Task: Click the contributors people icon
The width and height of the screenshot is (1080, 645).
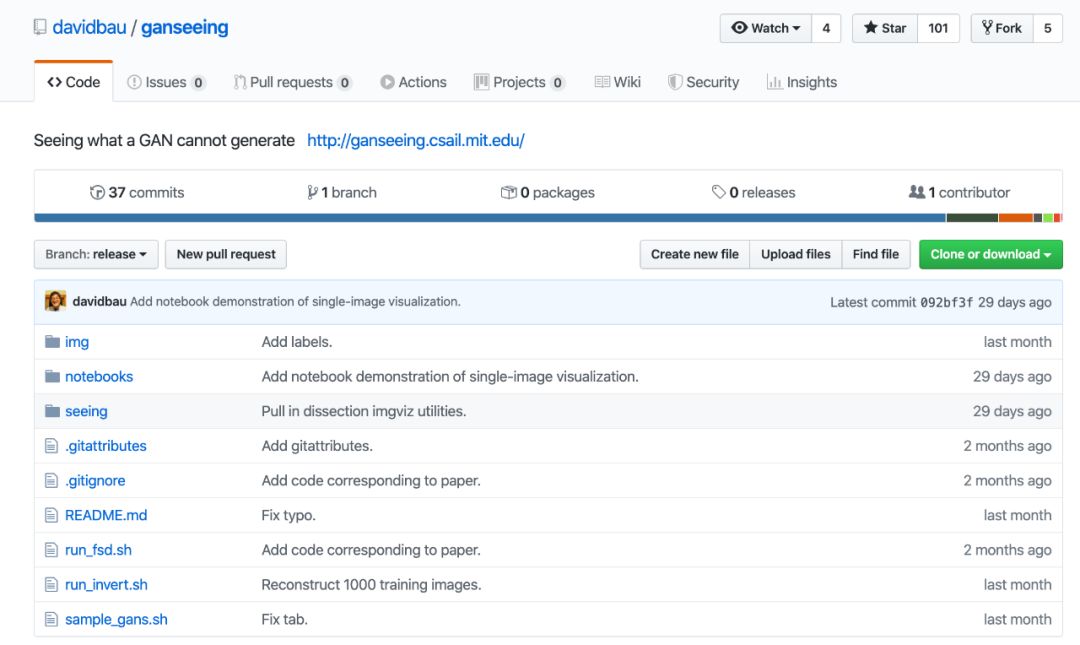Action: 916,192
